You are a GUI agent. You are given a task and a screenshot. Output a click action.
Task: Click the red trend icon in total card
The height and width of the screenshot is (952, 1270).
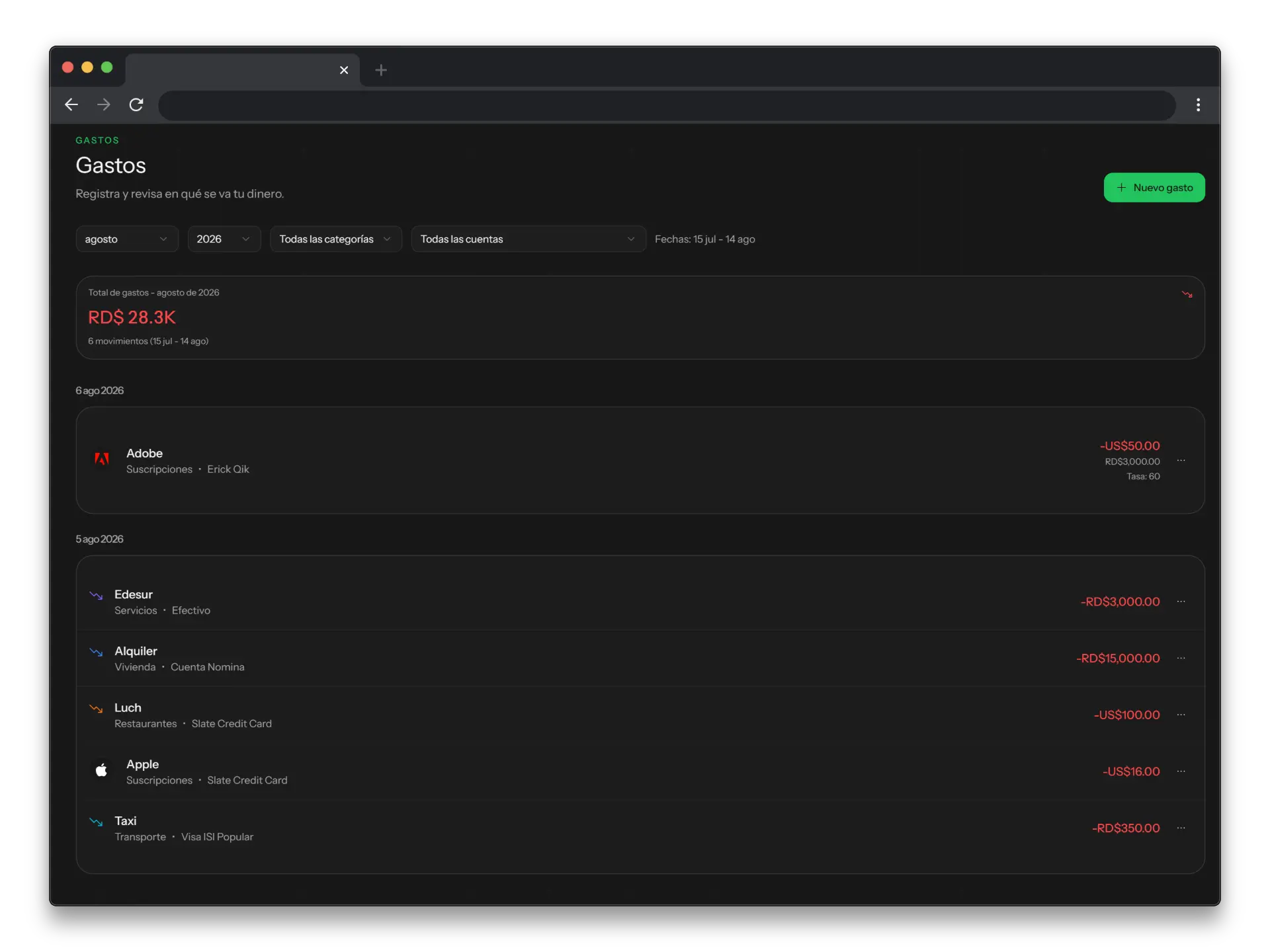coord(1187,294)
